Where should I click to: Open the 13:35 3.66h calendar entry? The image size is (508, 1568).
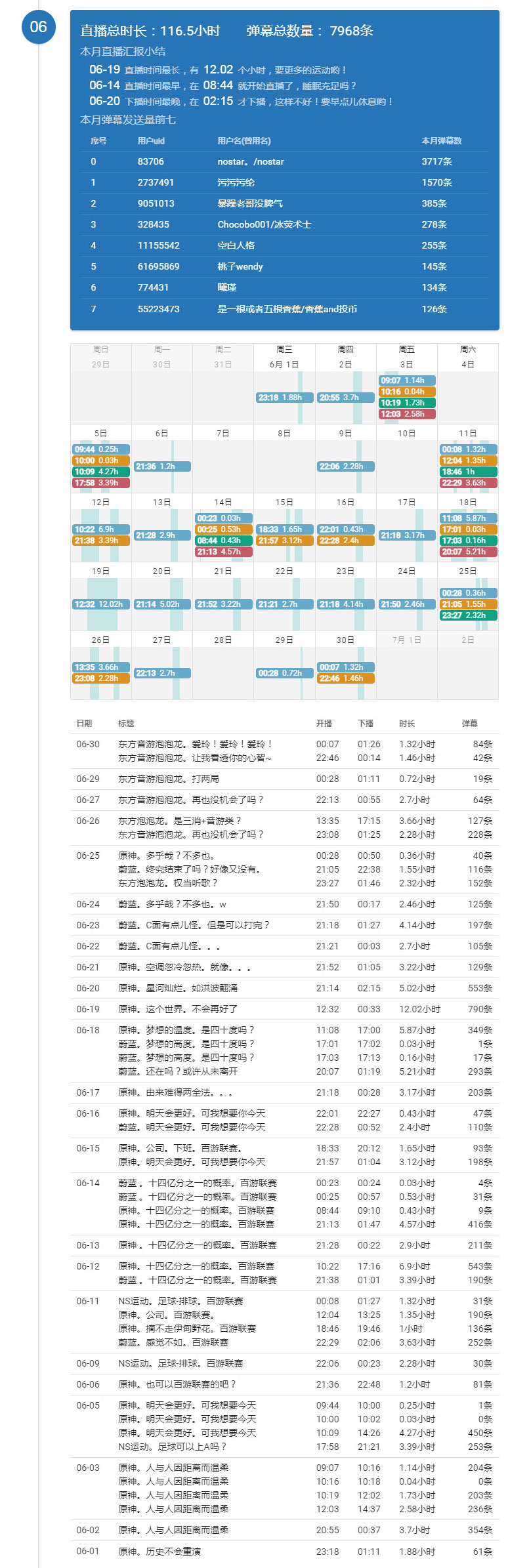pos(101,667)
